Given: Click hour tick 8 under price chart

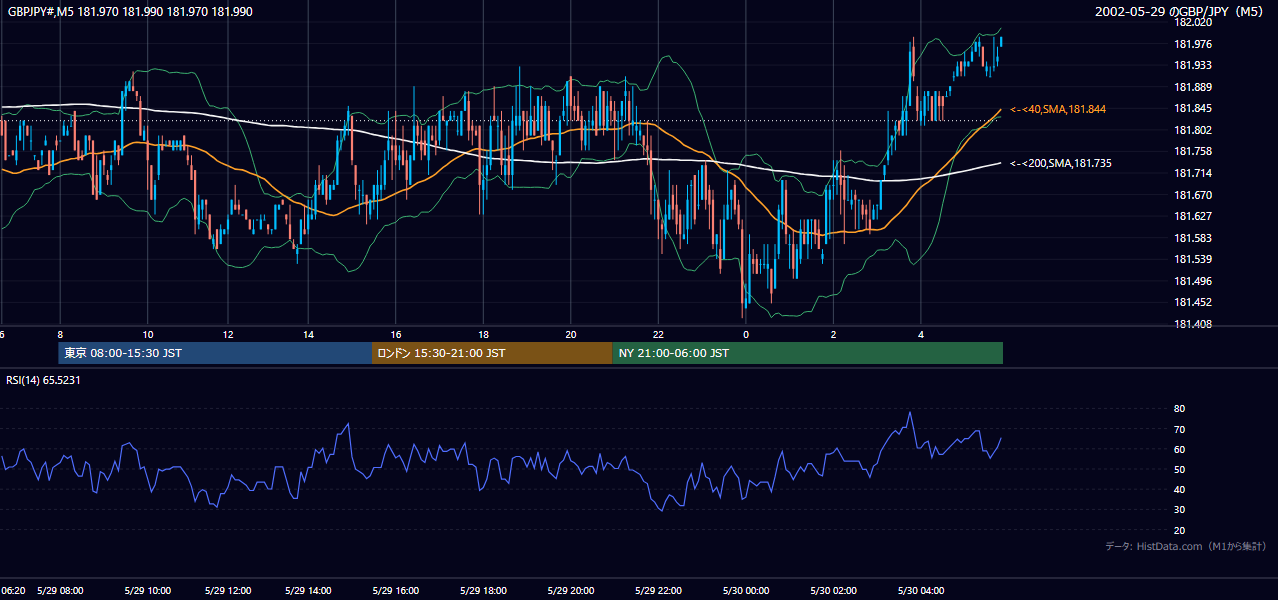Looking at the screenshot, I should coord(60,334).
